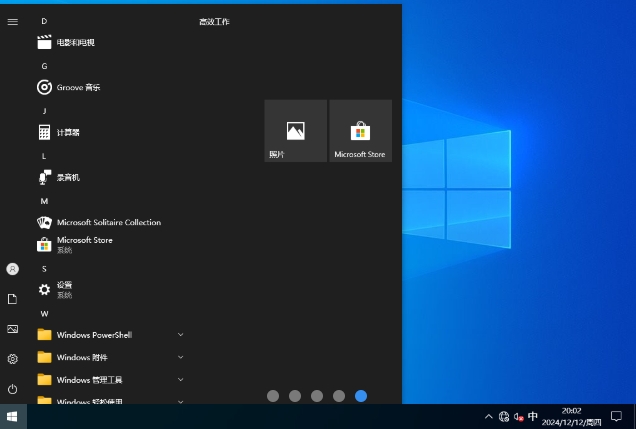The width and height of the screenshot is (636, 429).
Task: Open 电影和电视 from the app list
Action: (x=75, y=43)
